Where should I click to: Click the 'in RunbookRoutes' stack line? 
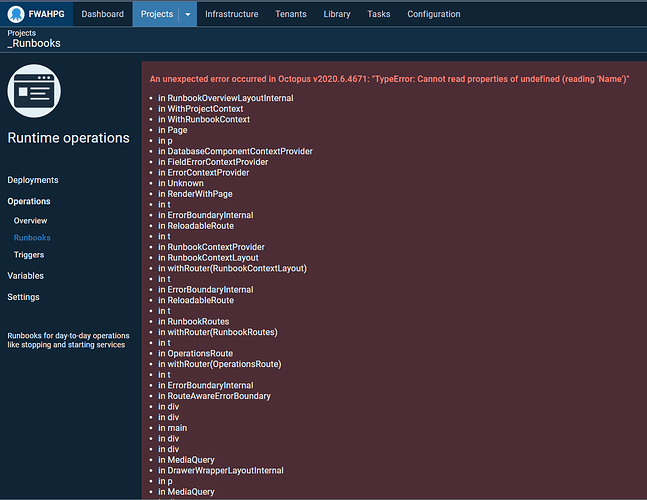click(x=194, y=322)
